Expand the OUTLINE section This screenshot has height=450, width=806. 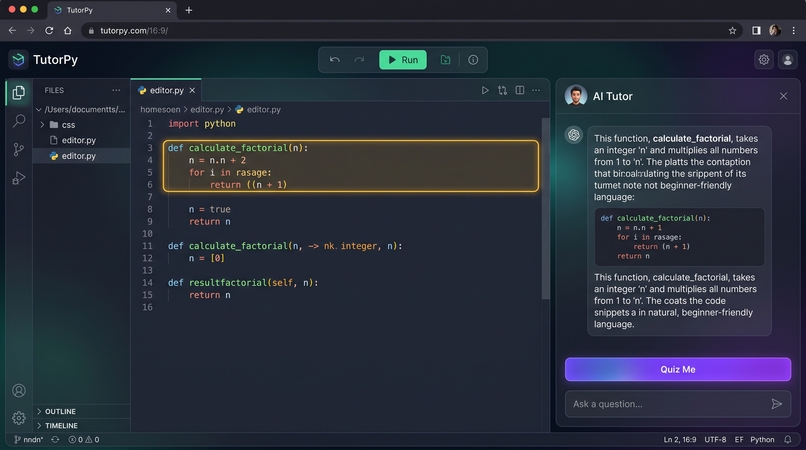[82, 411]
